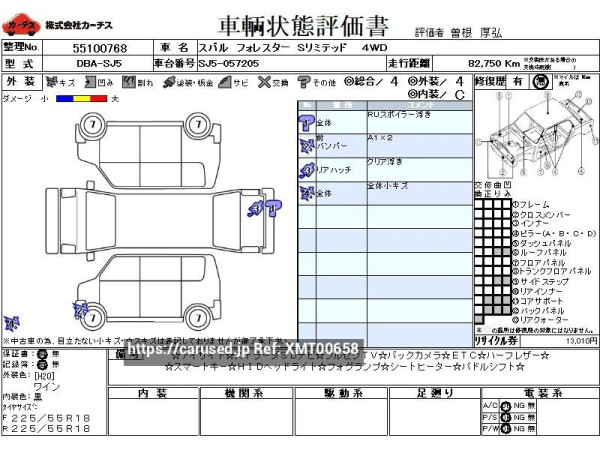The width and height of the screenshot is (600, 450).
Task: Click the キズ scratch legend icon
Action: click(51, 82)
